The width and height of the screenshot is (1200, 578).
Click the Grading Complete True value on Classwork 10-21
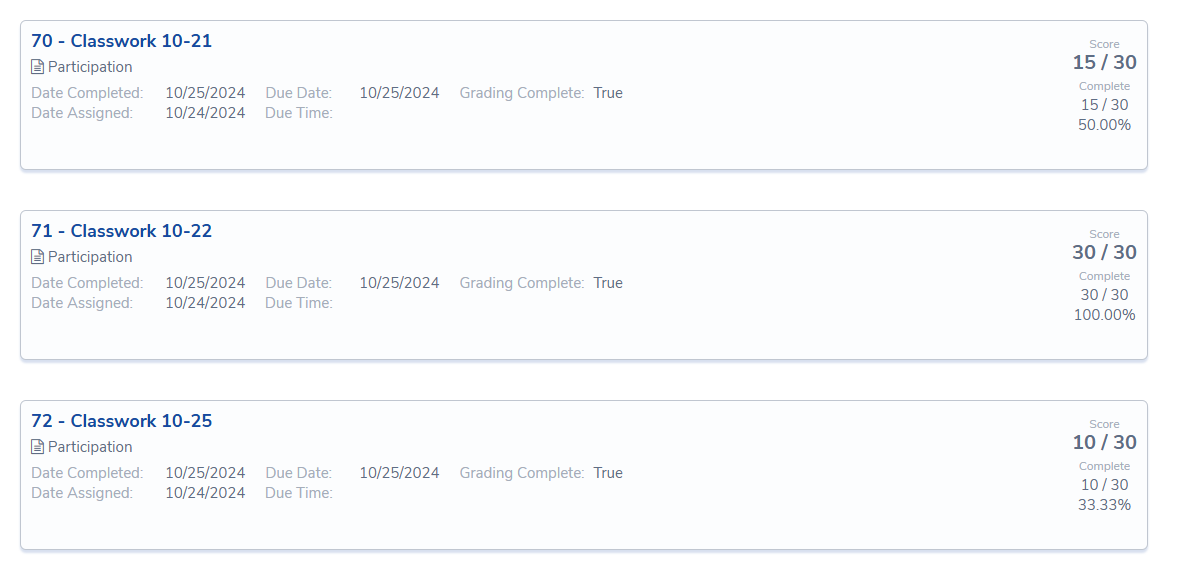click(608, 92)
